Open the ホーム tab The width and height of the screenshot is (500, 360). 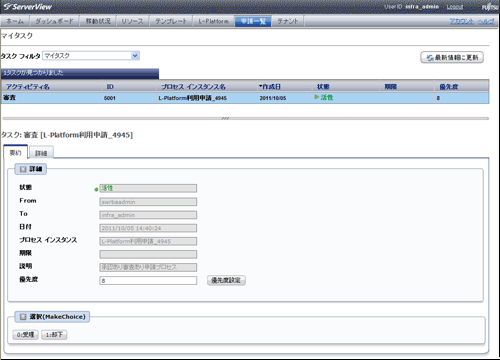(x=15, y=21)
